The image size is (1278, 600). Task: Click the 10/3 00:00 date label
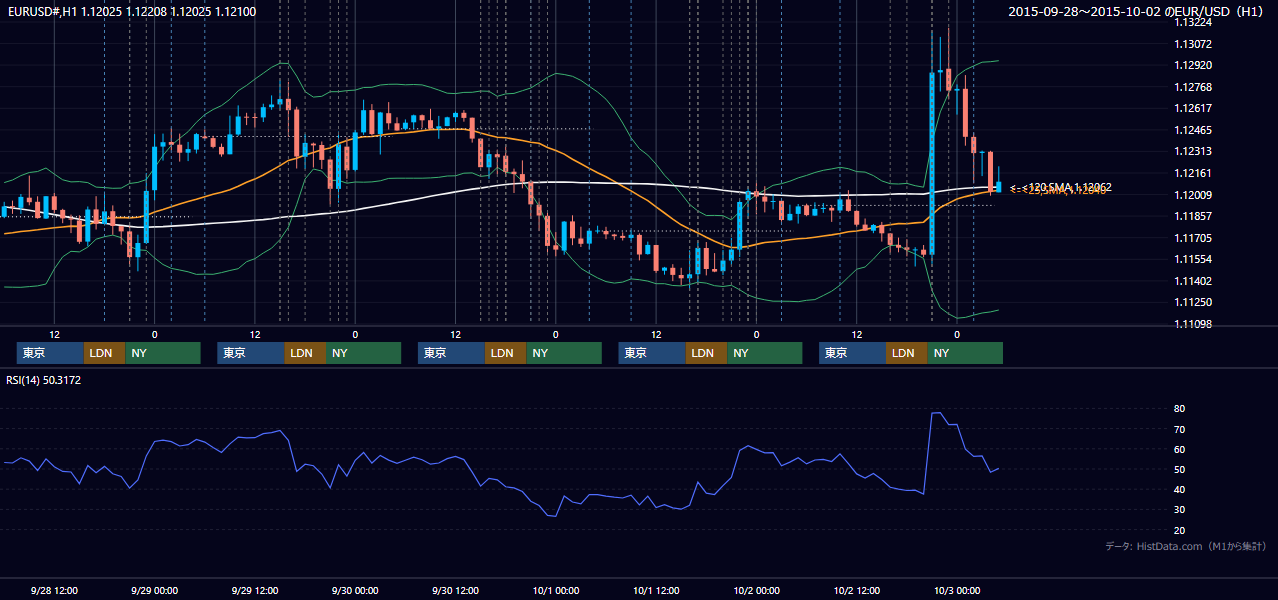(x=957, y=591)
